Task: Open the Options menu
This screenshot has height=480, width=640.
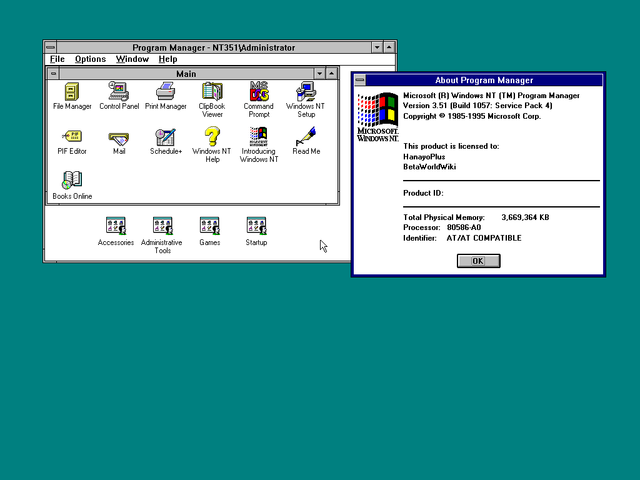Action: pos(90,59)
